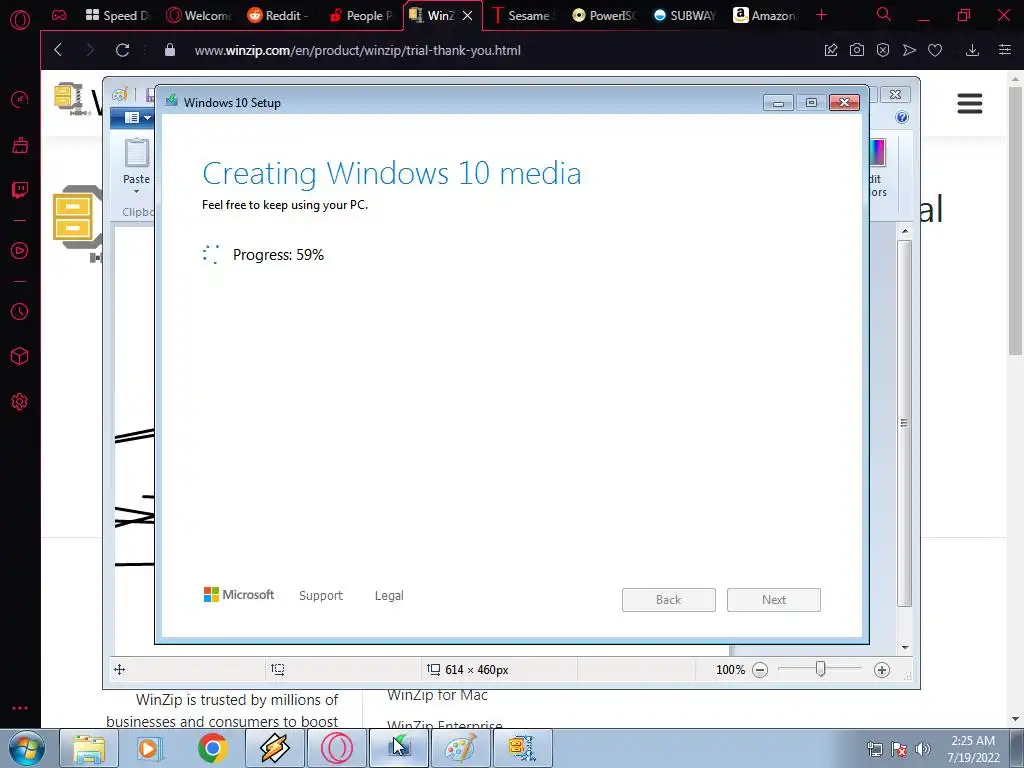
Task: Open the WinZip site hamburger menu
Action: [x=970, y=103]
